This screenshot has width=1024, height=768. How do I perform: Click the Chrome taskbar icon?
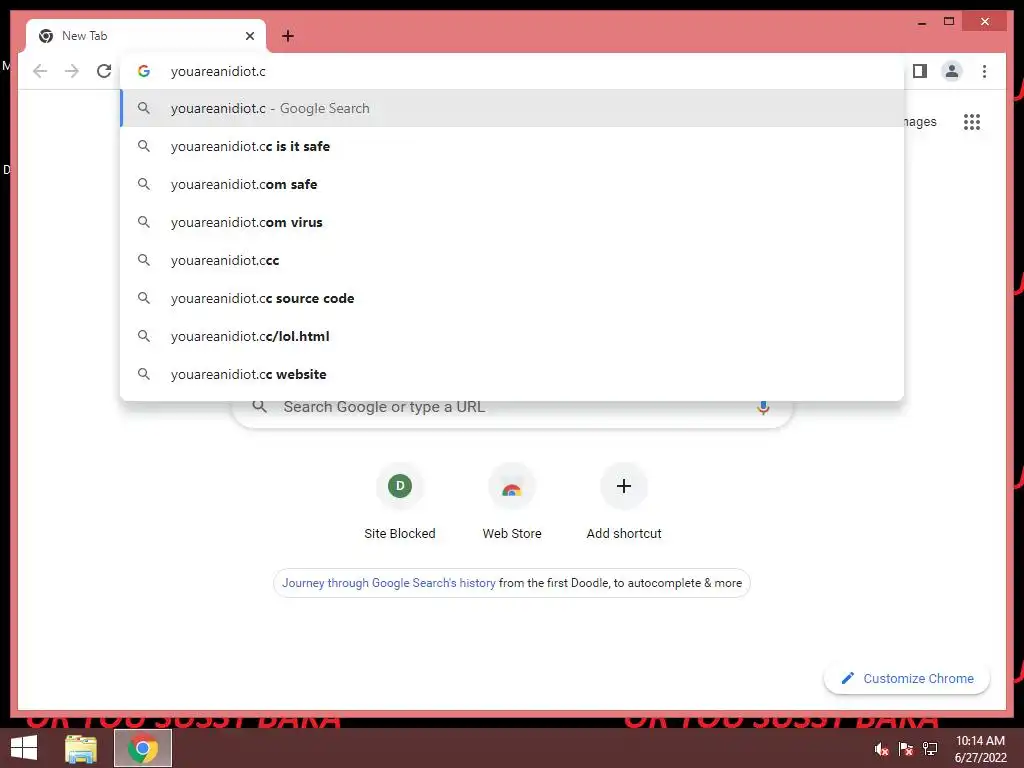[x=143, y=748]
